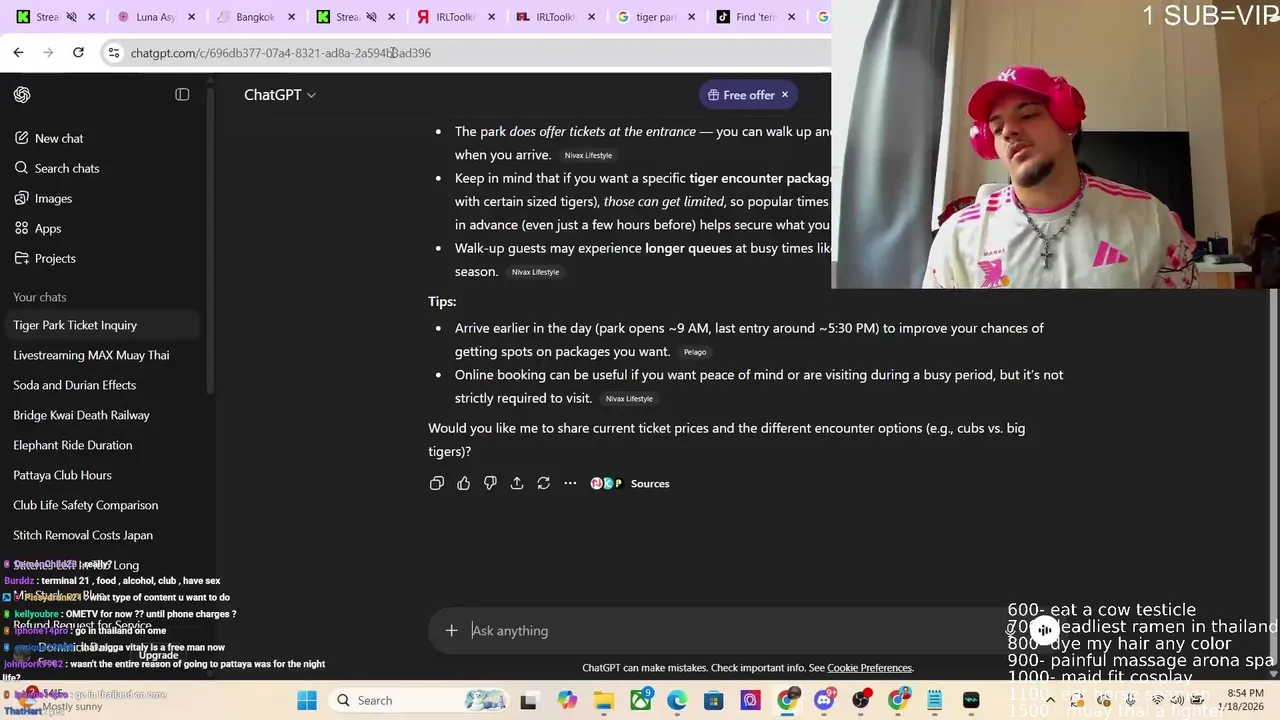Open the Projects section
1280x720 pixels.
55,258
